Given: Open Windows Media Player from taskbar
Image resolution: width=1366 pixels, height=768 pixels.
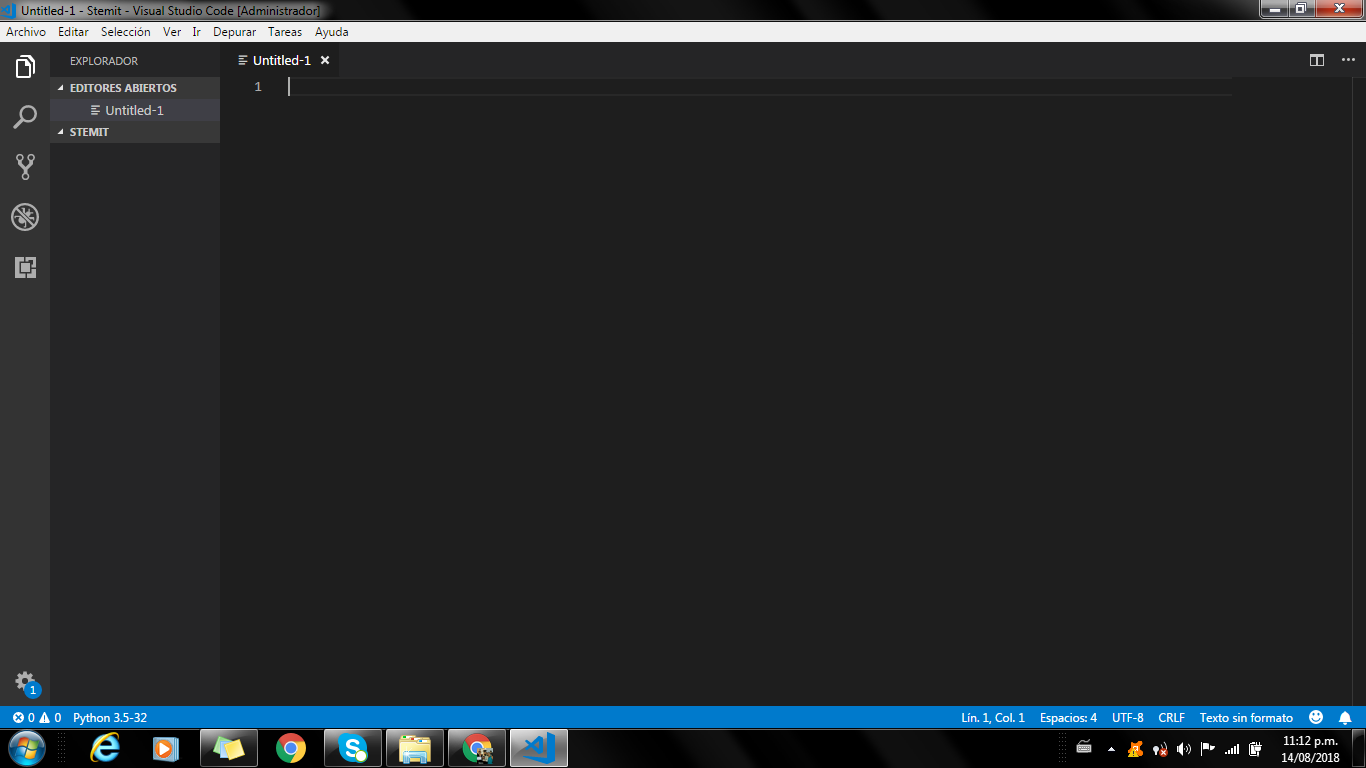Looking at the screenshot, I should point(166,748).
